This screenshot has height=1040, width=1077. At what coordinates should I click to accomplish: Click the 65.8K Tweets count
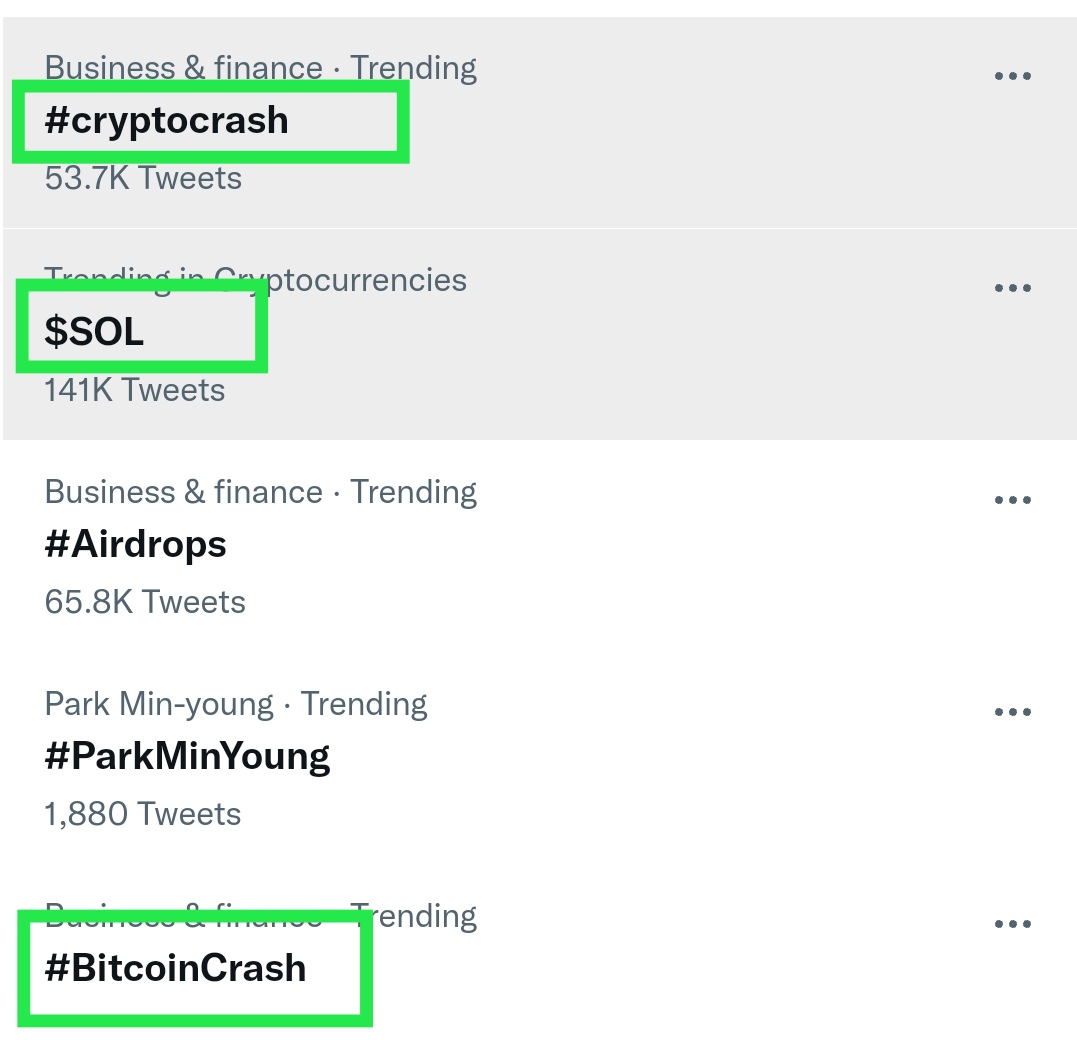[145, 602]
